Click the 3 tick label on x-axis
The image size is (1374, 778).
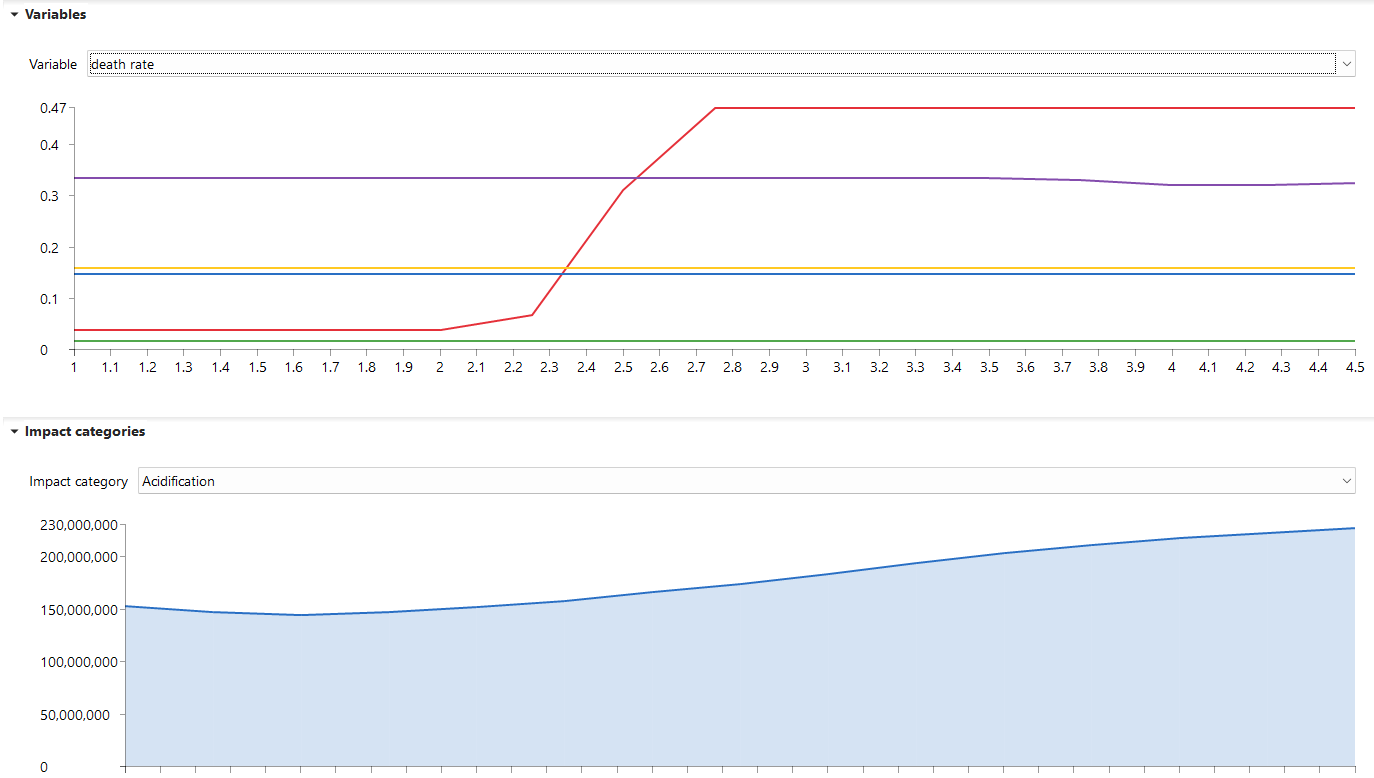(805, 368)
